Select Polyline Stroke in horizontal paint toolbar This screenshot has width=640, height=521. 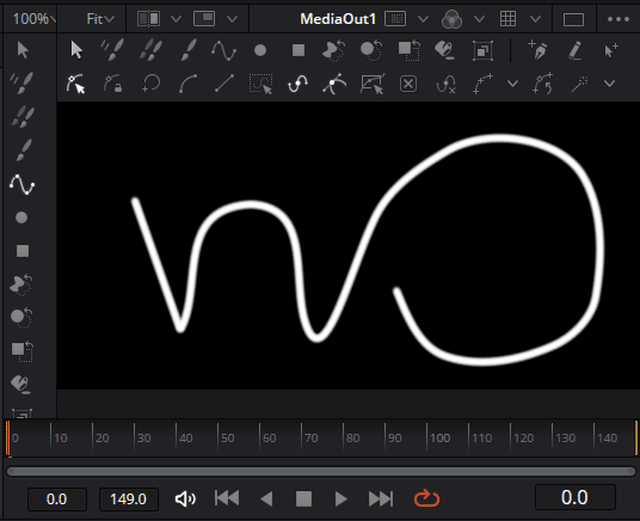(x=224, y=51)
